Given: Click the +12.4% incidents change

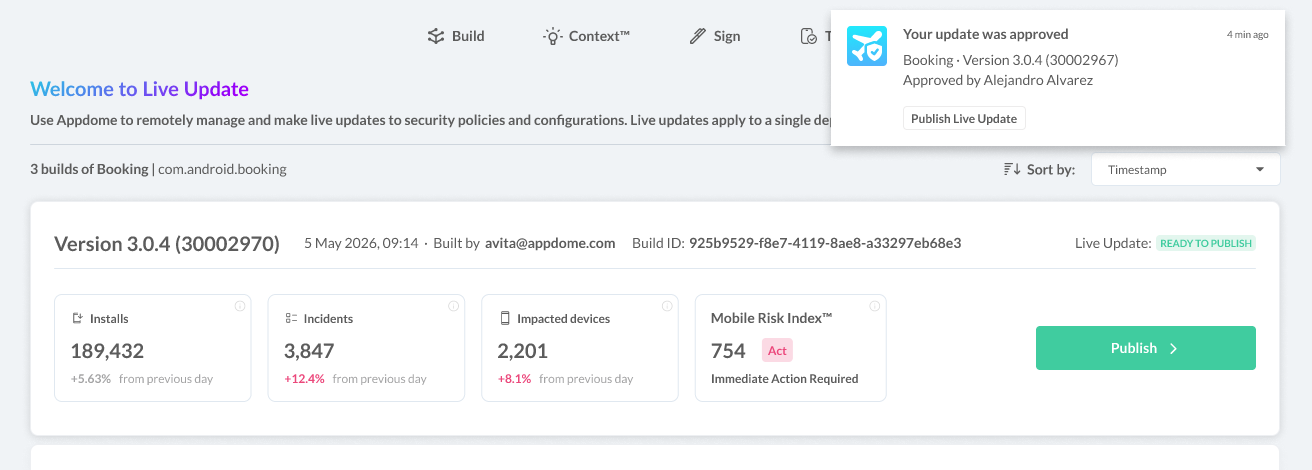Looking at the screenshot, I should tap(304, 379).
